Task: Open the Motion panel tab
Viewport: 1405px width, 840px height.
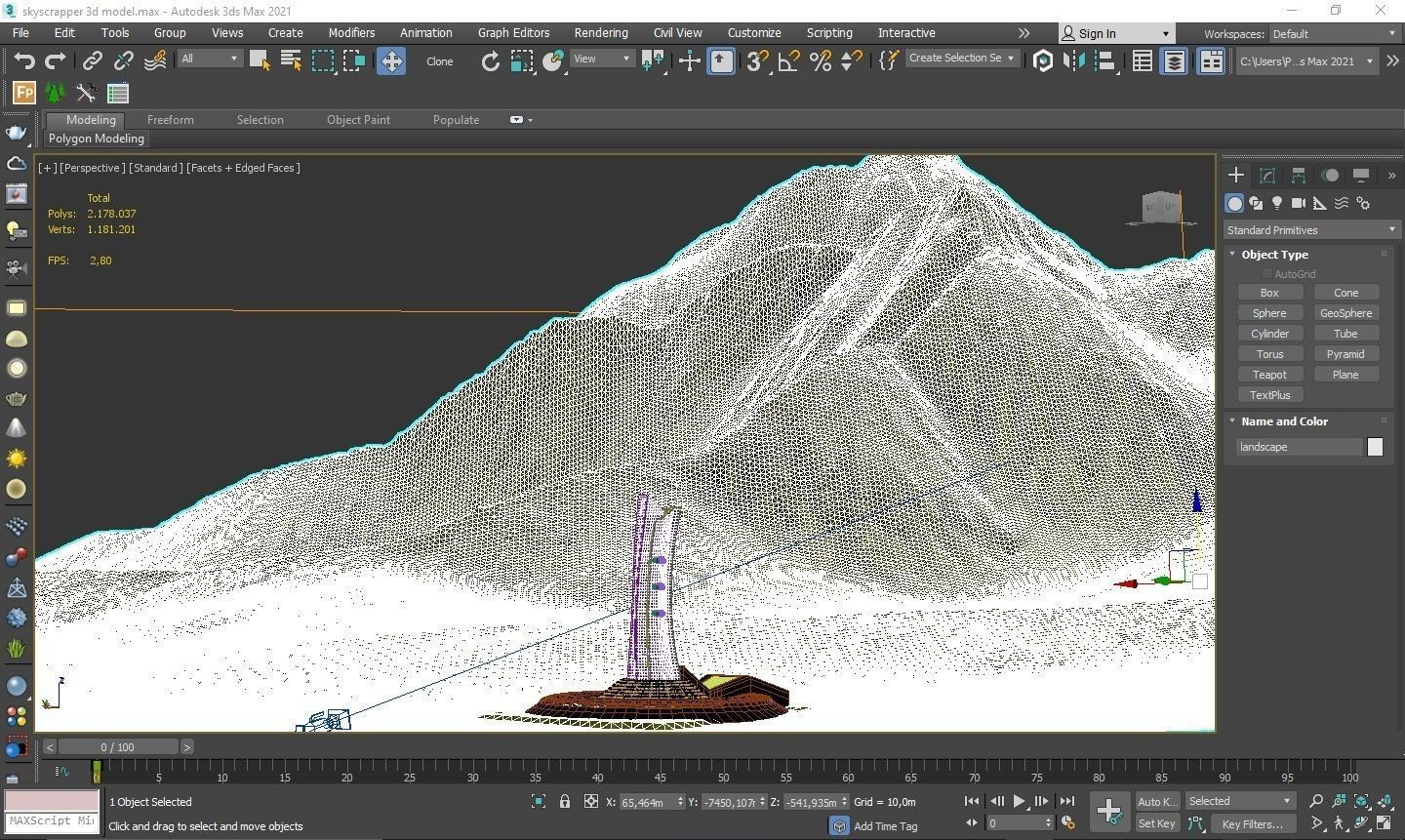Action: tap(1330, 176)
